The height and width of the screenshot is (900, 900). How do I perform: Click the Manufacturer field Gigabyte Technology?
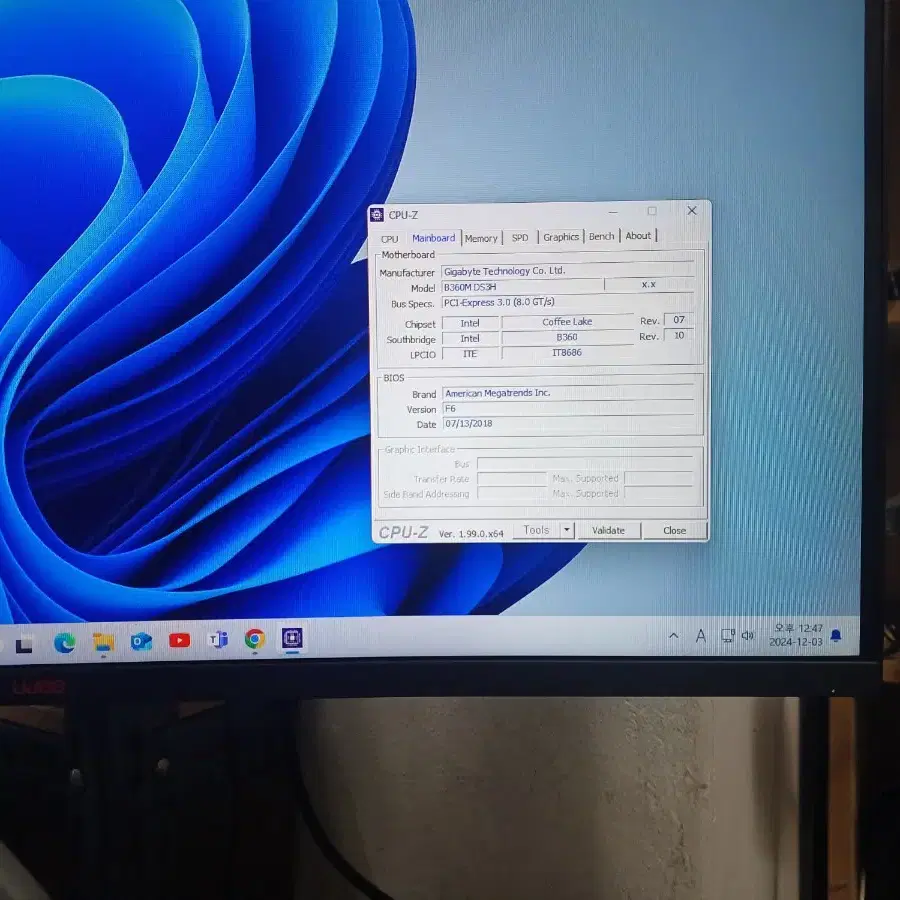(x=567, y=271)
